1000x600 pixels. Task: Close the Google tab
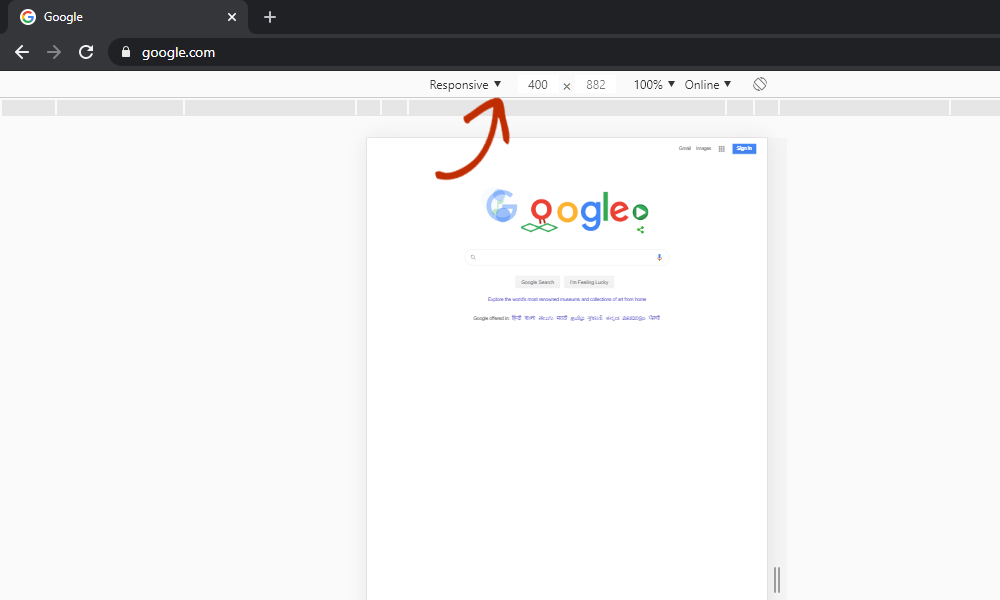[x=232, y=17]
